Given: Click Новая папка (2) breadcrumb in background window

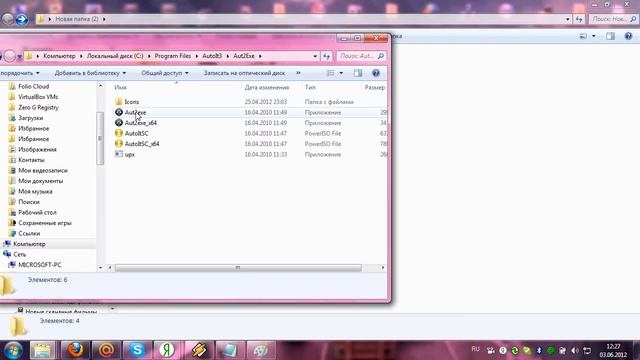Looking at the screenshot, I should [x=77, y=19].
